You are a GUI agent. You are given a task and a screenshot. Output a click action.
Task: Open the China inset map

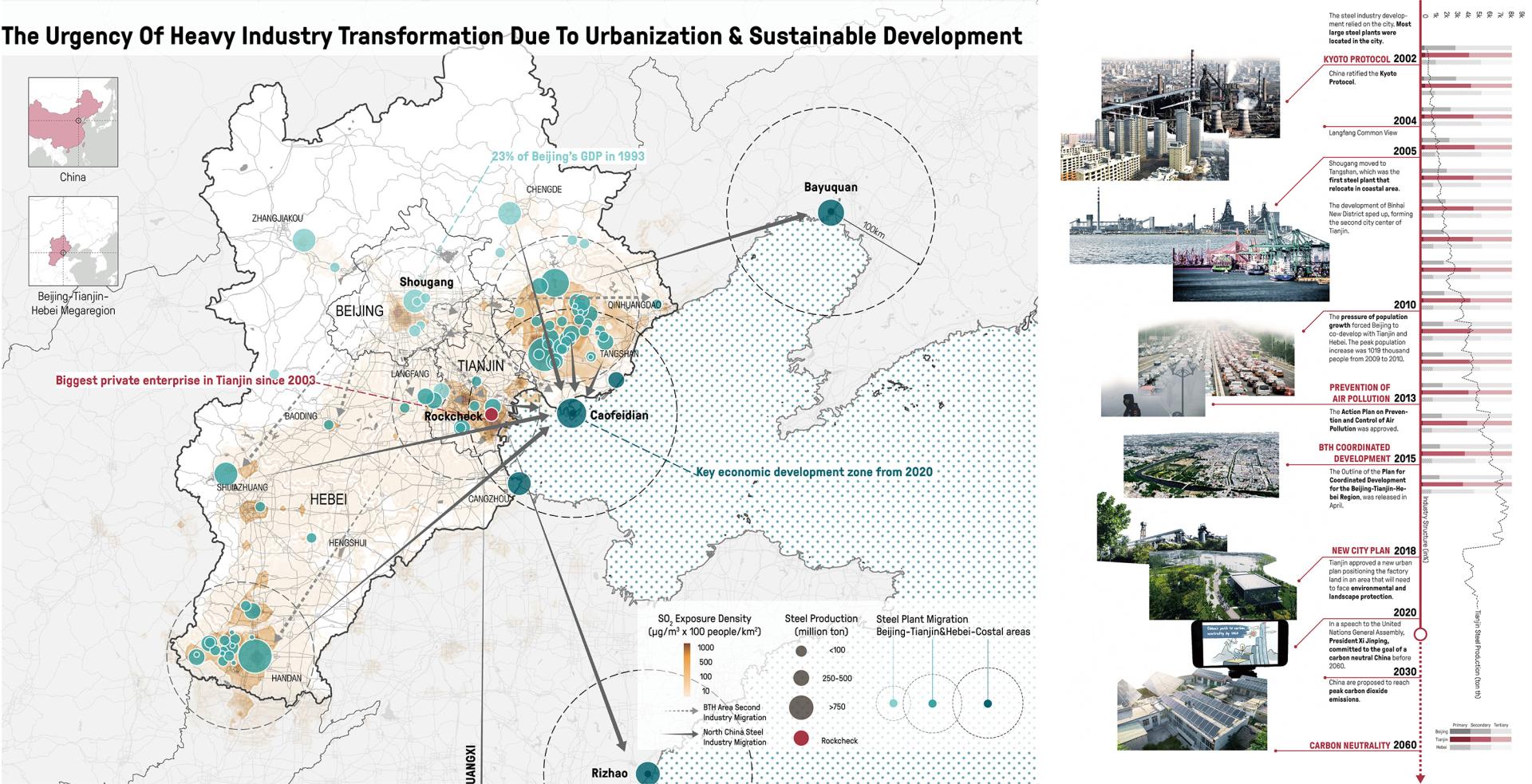tap(73, 121)
